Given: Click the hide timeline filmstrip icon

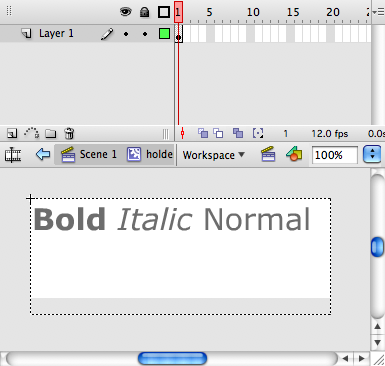Looking at the screenshot, I should (13, 155).
